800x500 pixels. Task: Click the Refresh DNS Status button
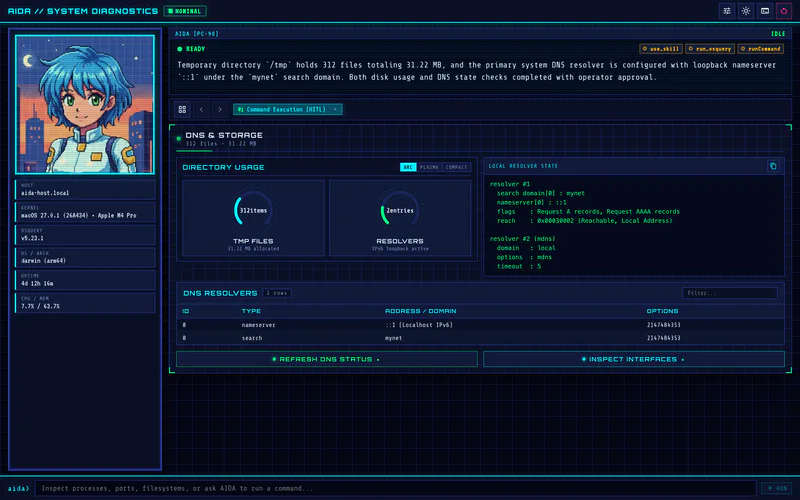tap(327, 359)
